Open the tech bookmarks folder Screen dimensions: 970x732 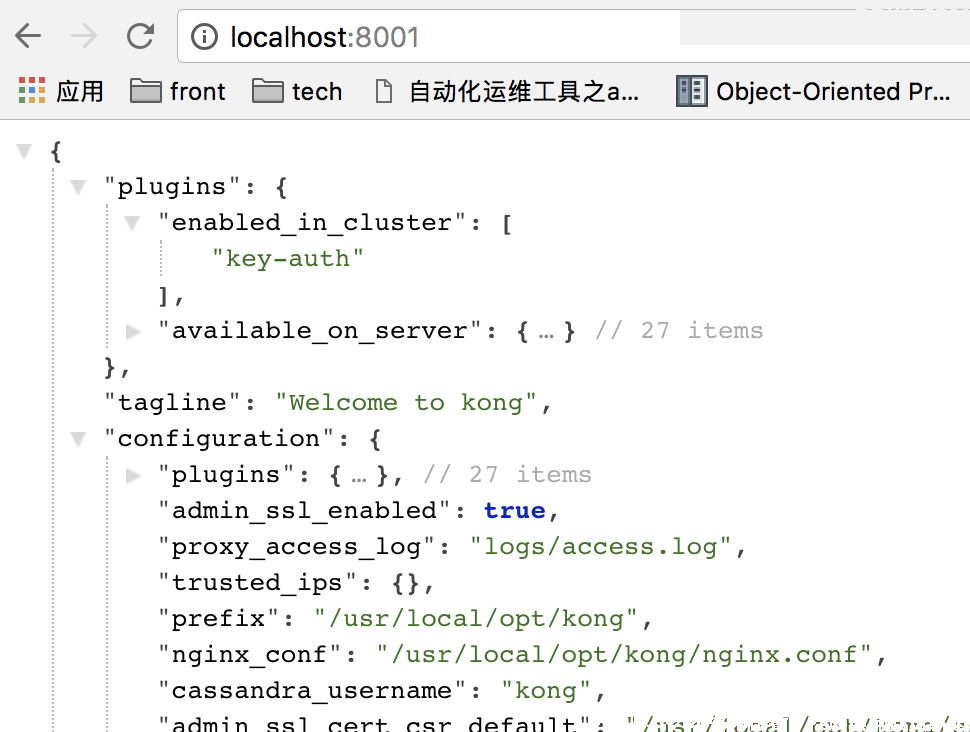298,91
